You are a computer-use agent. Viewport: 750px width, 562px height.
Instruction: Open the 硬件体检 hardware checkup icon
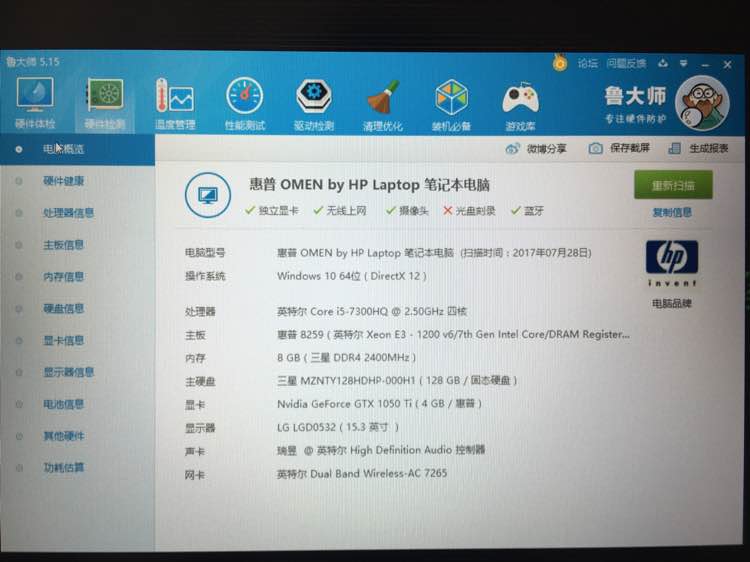[35, 102]
